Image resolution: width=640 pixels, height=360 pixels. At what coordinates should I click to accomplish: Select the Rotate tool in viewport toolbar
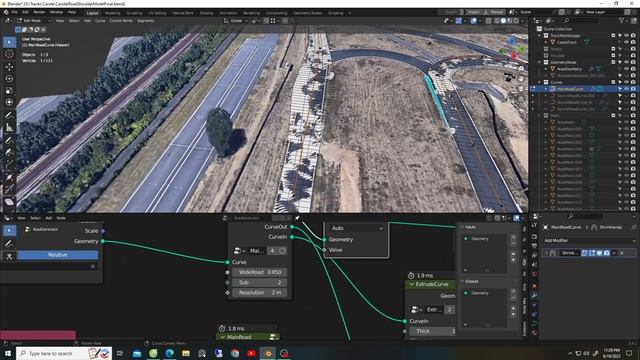[9, 78]
